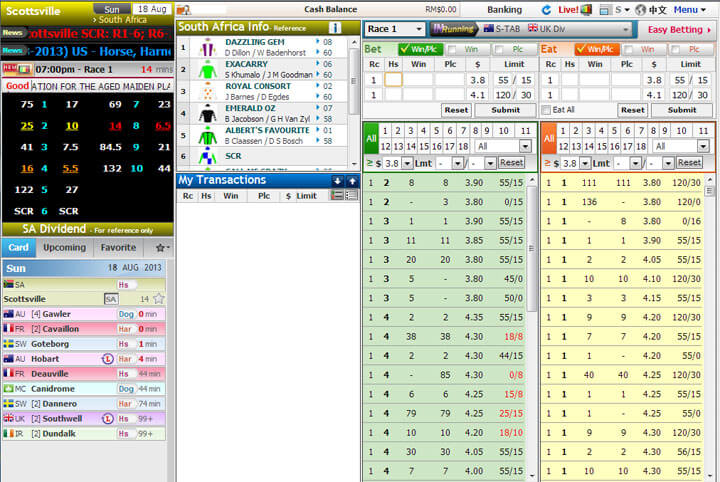Click the Hs input field in Bet panel

393,80
